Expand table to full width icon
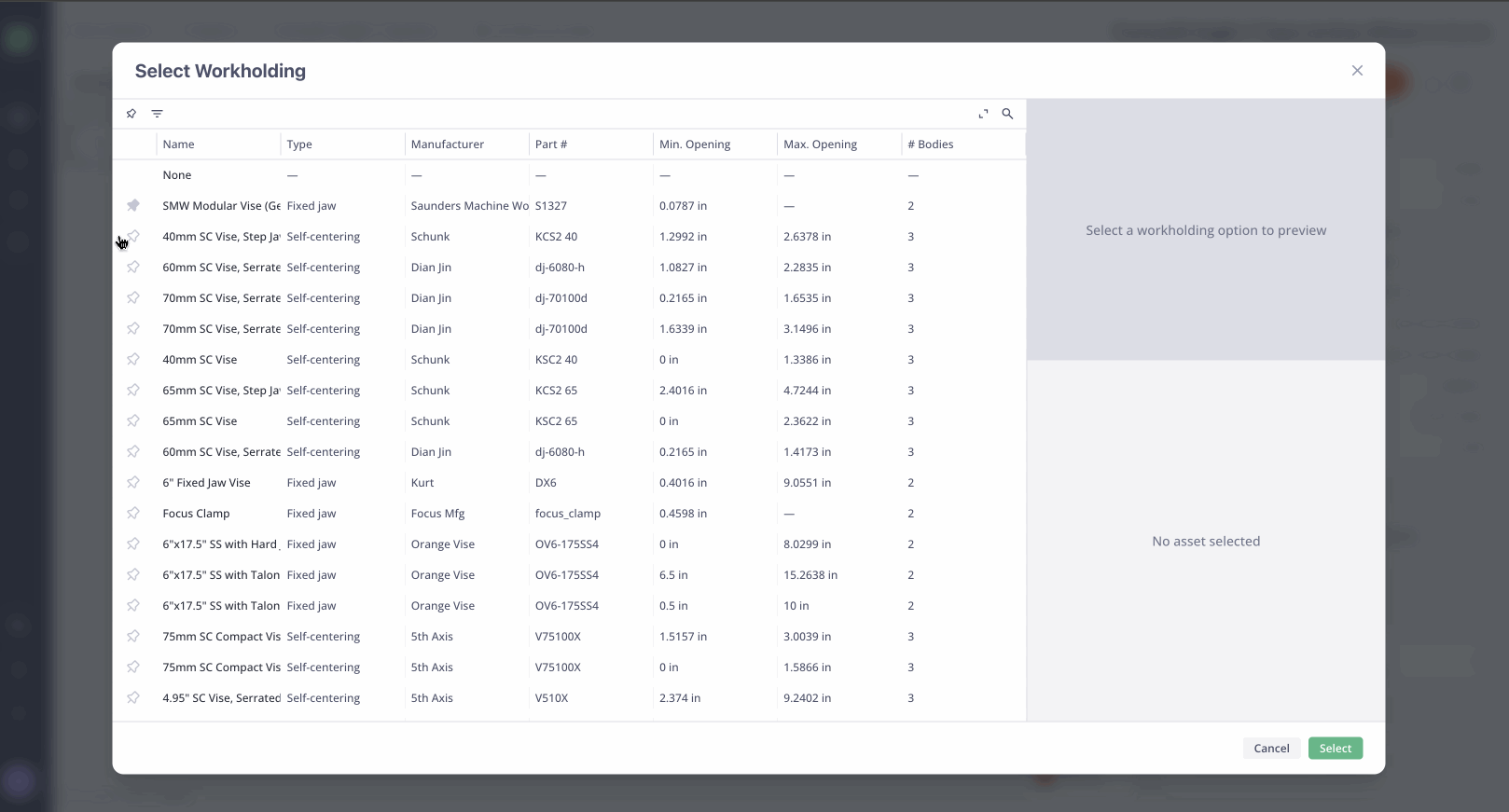Image resolution: width=1509 pixels, height=812 pixels. [983, 114]
